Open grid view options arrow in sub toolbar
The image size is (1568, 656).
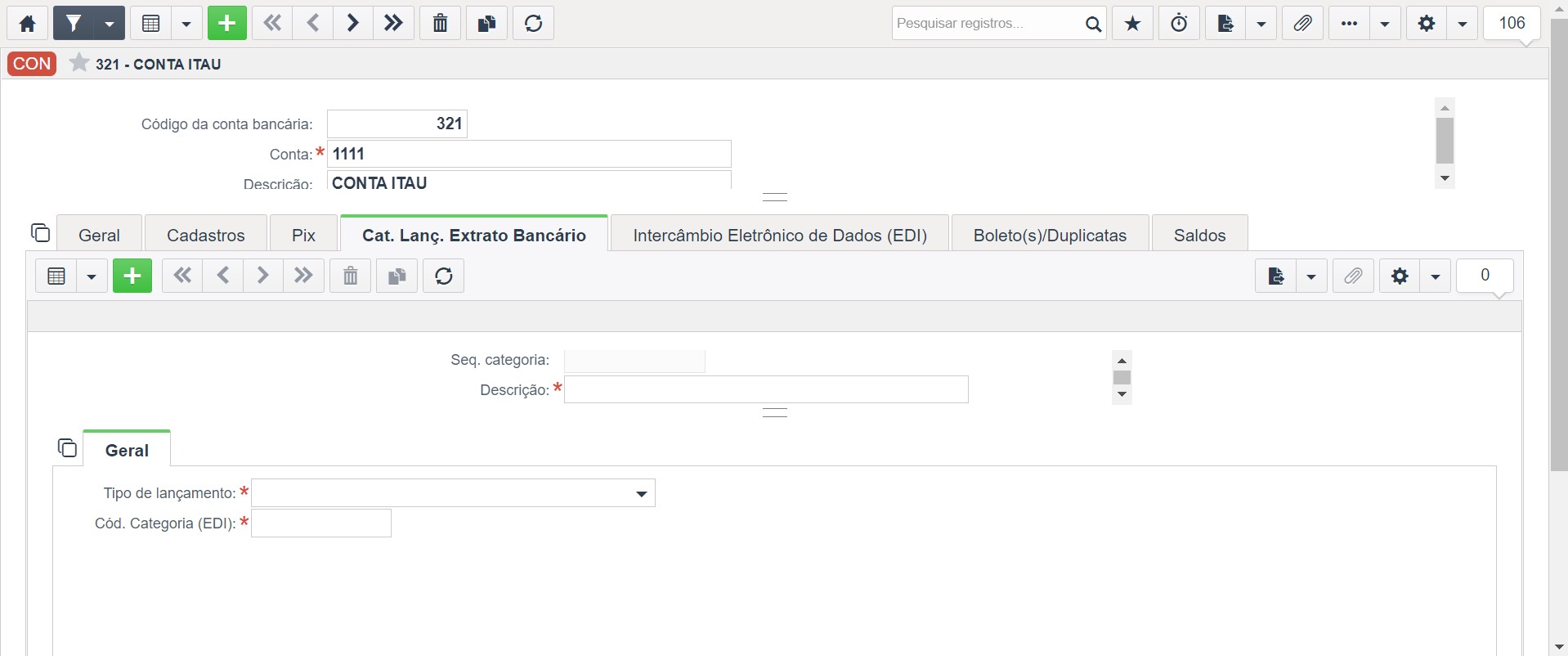click(92, 276)
